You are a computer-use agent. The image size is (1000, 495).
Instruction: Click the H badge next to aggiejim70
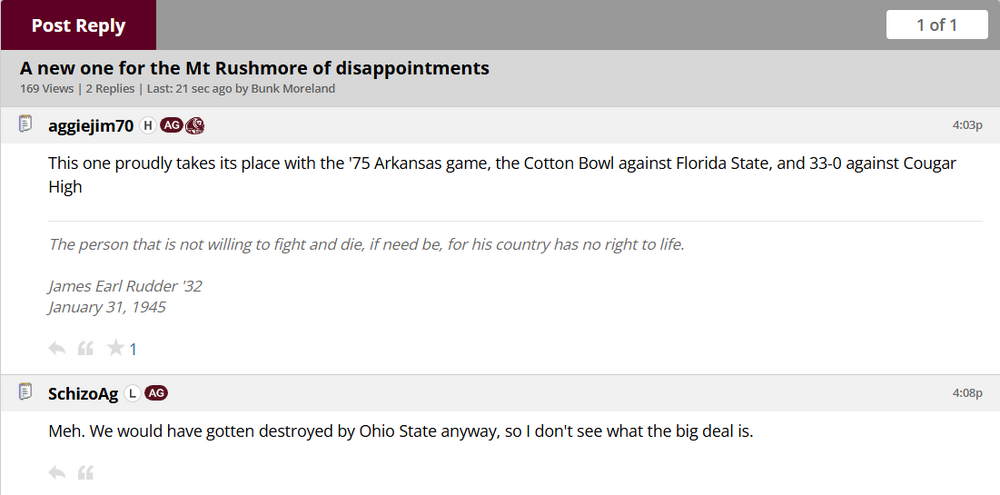148,125
